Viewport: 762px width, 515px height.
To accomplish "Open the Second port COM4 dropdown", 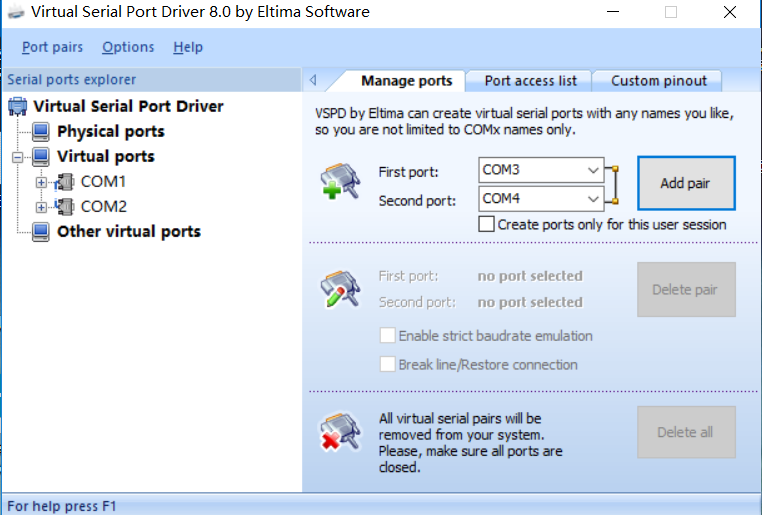I will (x=592, y=199).
